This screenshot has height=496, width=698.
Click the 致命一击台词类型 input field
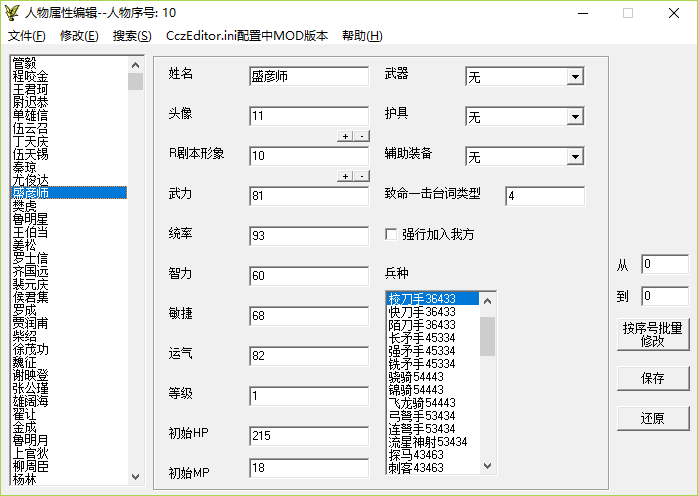point(545,196)
